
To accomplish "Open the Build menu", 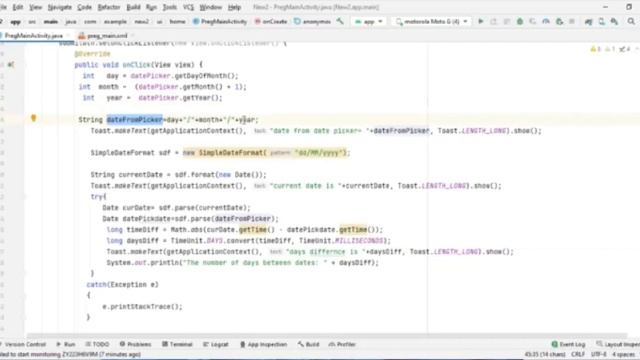I will (x=133, y=7).
